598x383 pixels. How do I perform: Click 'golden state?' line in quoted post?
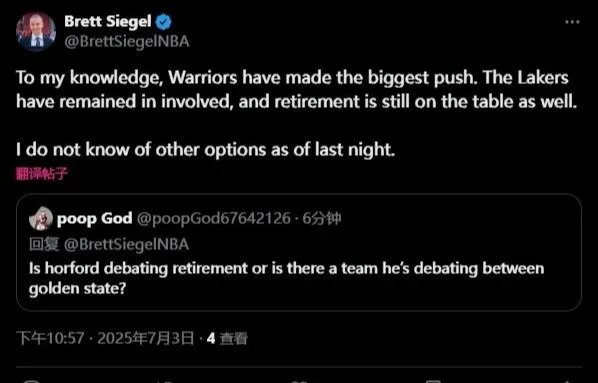(x=77, y=288)
